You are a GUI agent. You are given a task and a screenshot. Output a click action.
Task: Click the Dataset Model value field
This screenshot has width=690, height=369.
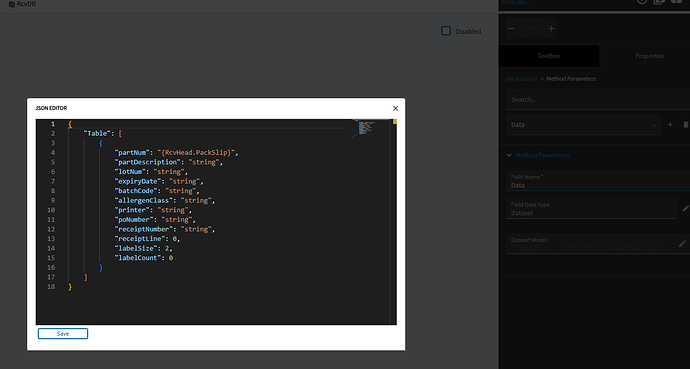coord(590,244)
